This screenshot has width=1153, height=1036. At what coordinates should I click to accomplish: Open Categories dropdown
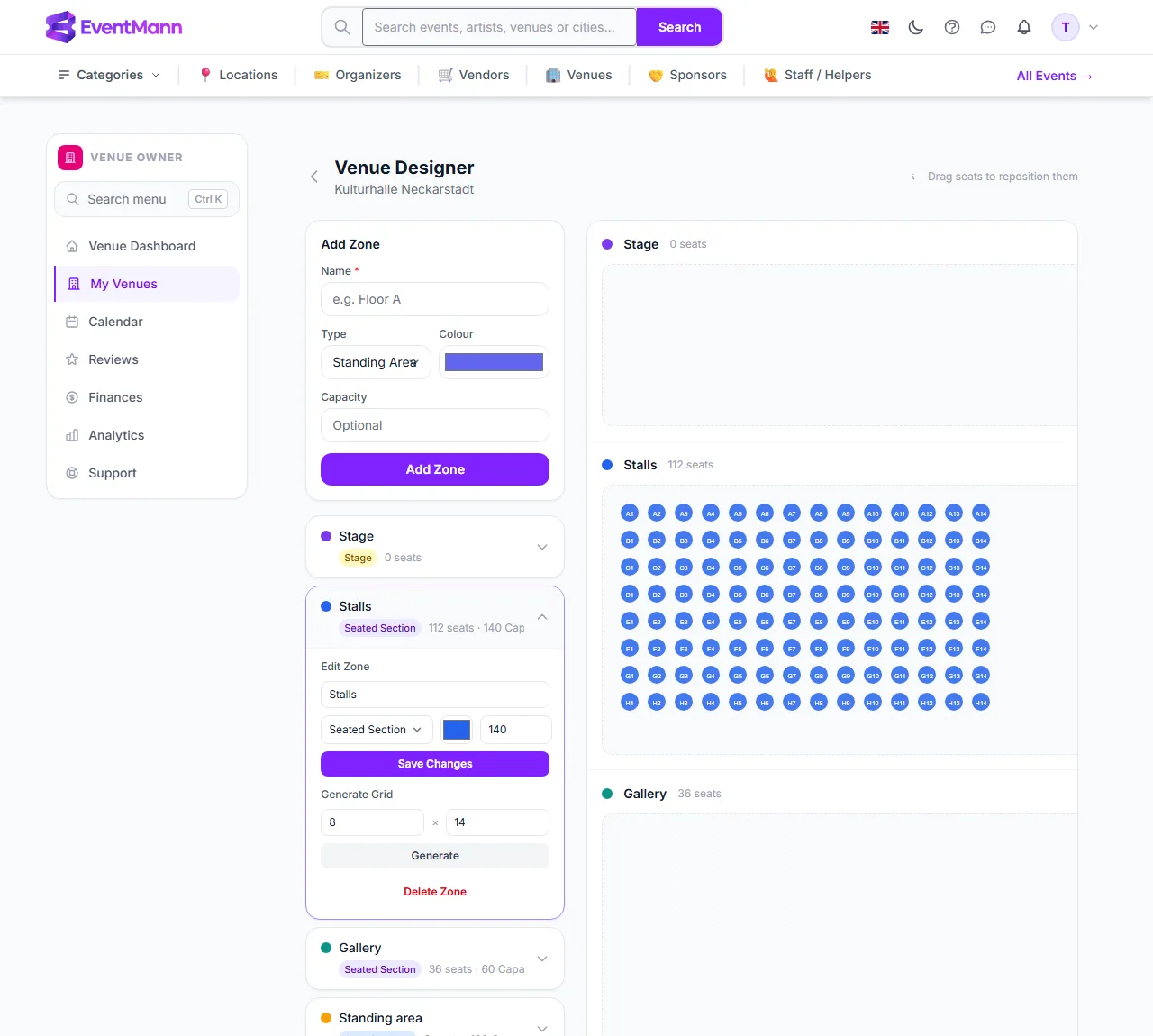(x=109, y=75)
